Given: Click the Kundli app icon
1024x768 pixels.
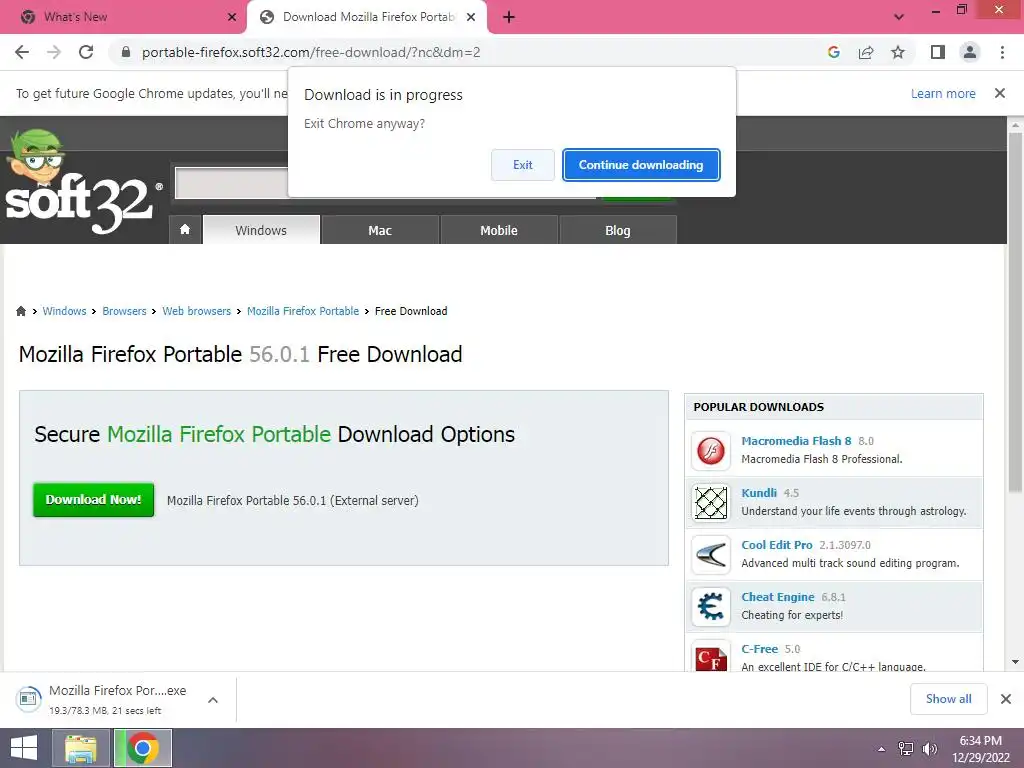Looking at the screenshot, I should (711, 502).
